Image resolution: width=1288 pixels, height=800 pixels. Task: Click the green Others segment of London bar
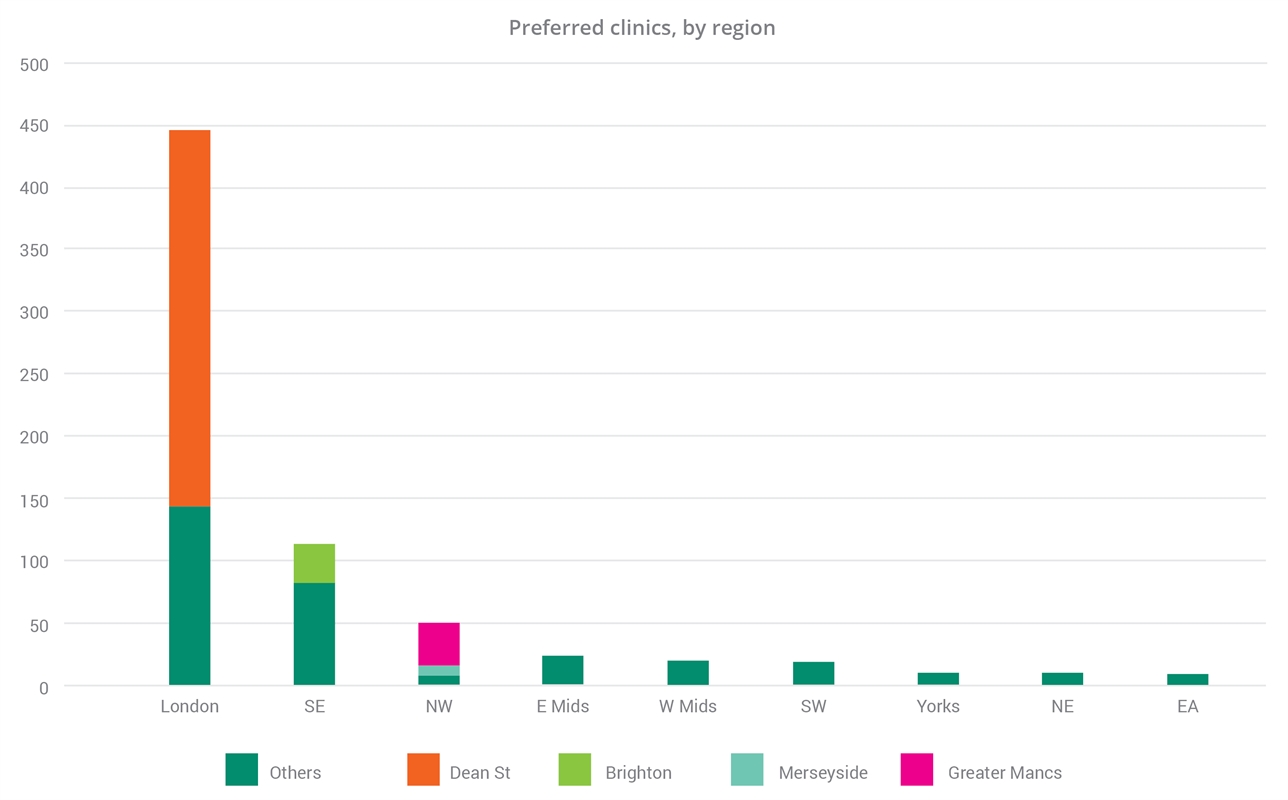(190, 596)
